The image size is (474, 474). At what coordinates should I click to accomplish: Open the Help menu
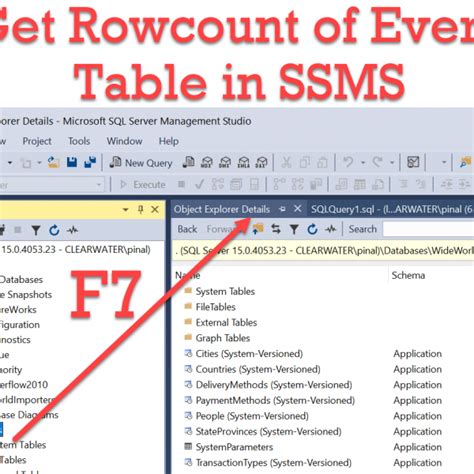(169, 141)
